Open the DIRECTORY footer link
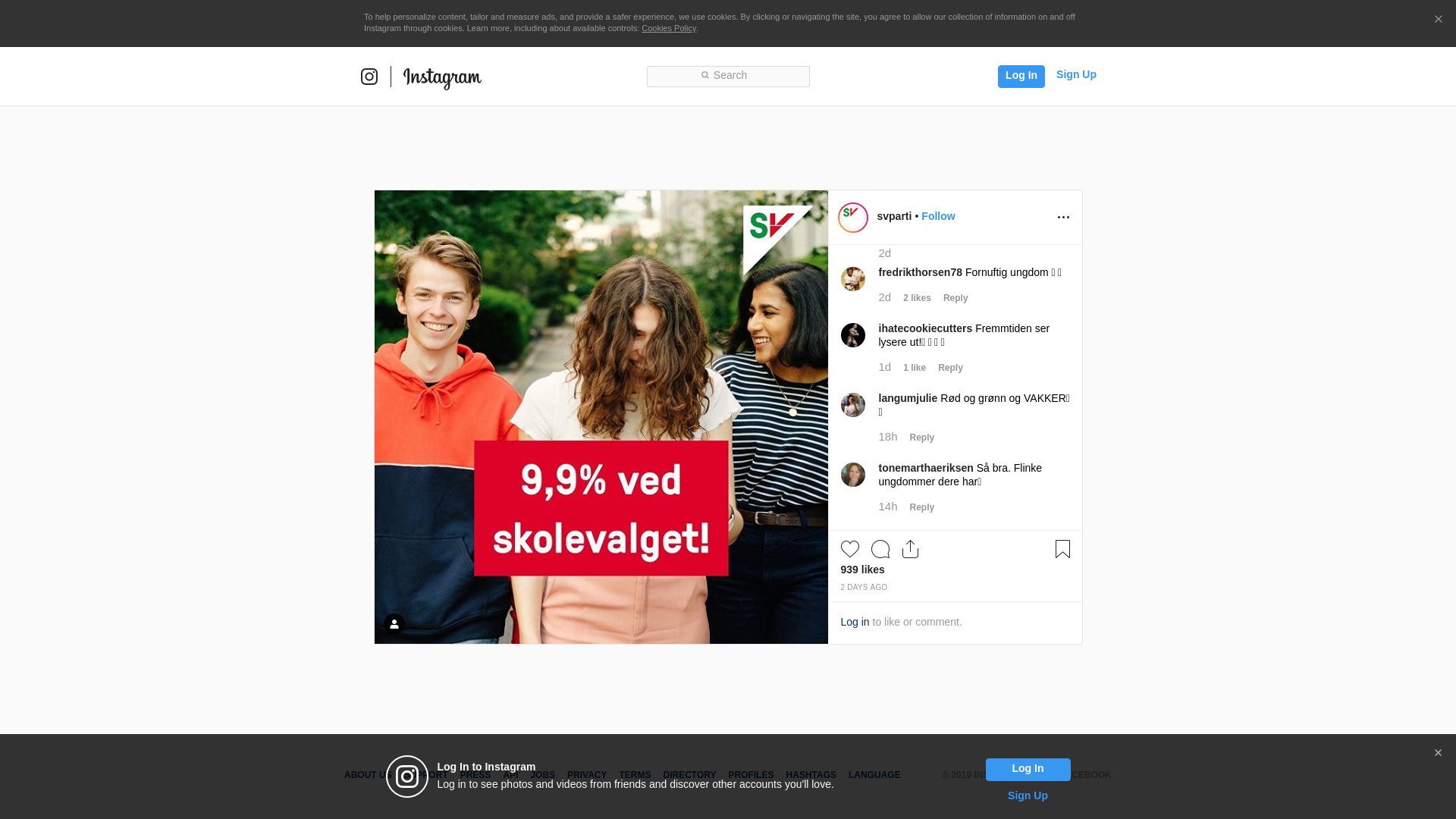Viewport: 1456px width, 819px height. (x=689, y=775)
